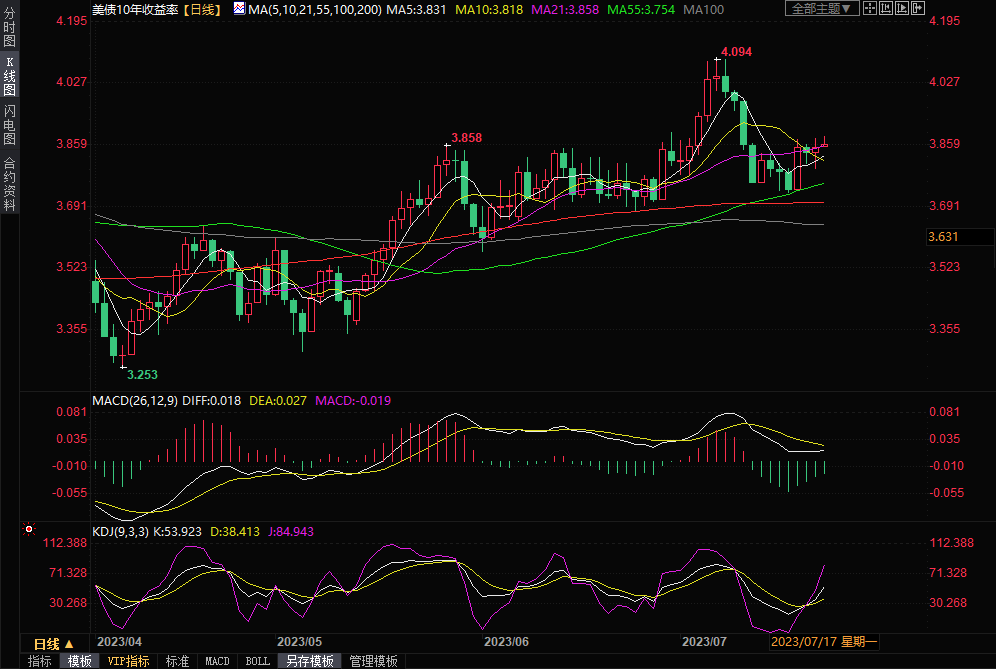Open the 合约资料 side tab

[x=10, y=183]
